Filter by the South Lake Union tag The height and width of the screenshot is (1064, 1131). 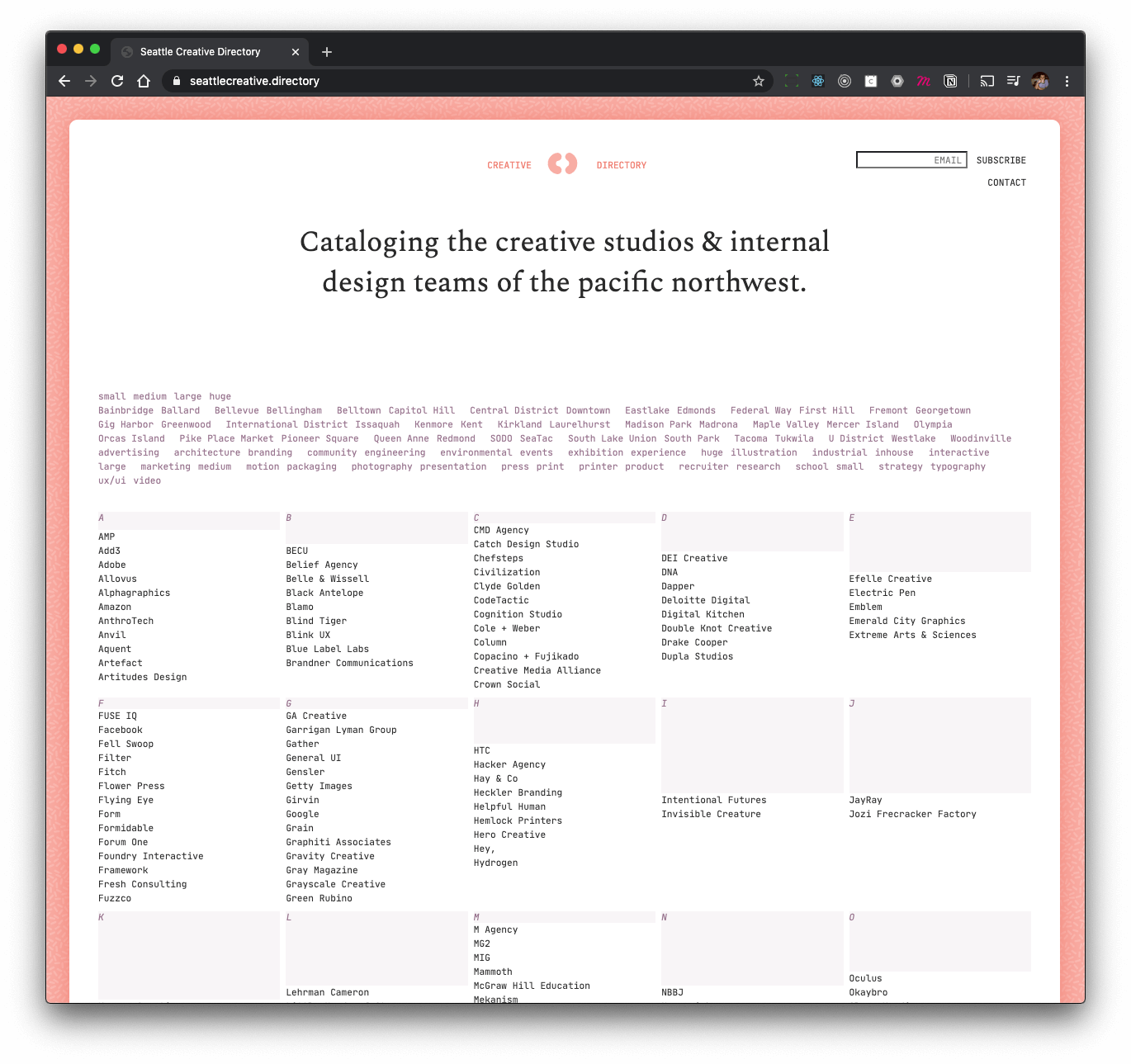[x=613, y=438]
